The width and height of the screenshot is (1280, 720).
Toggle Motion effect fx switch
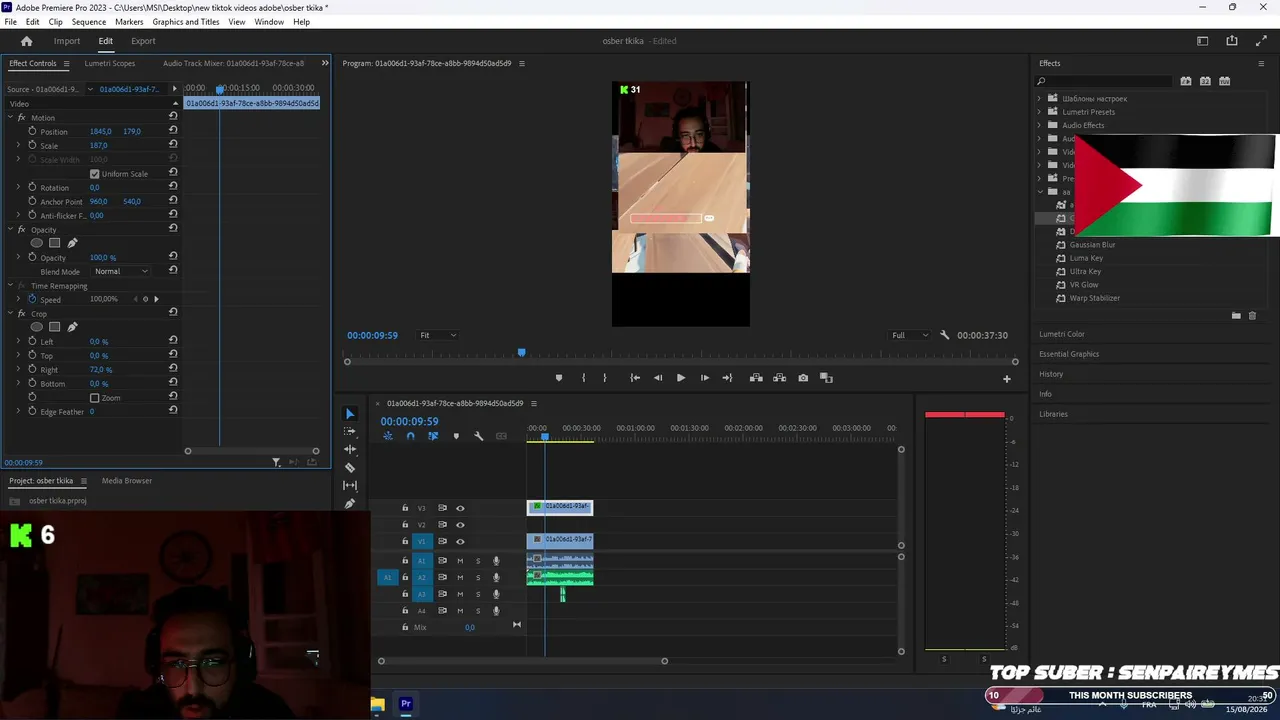tap(21, 118)
